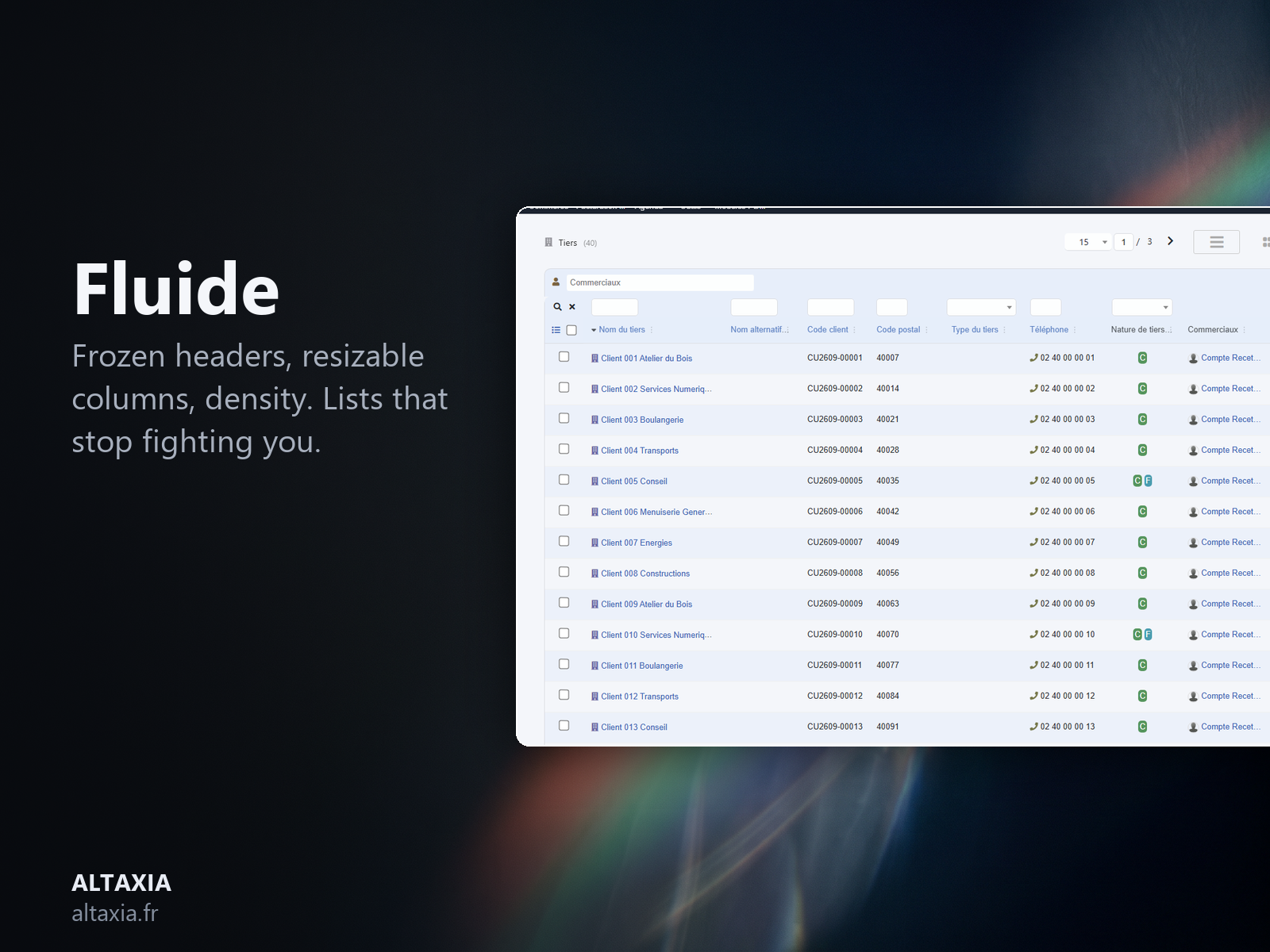This screenshot has width=1270, height=952.
Task: Open the Type du tiers filter dropdown
Action: pos(981,307)
